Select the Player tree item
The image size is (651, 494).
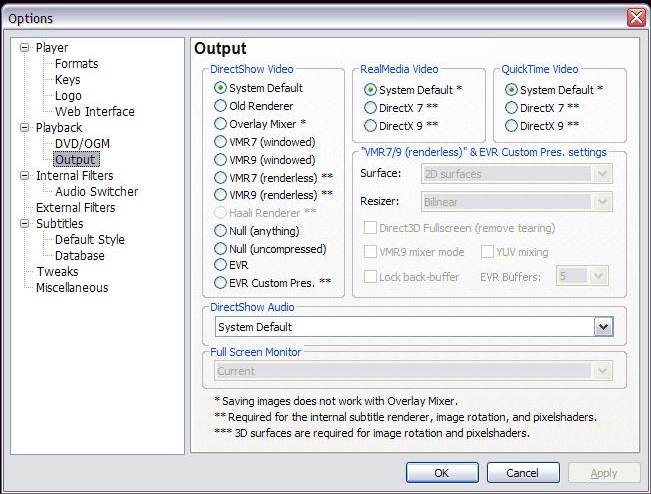(x=51, y=48)
